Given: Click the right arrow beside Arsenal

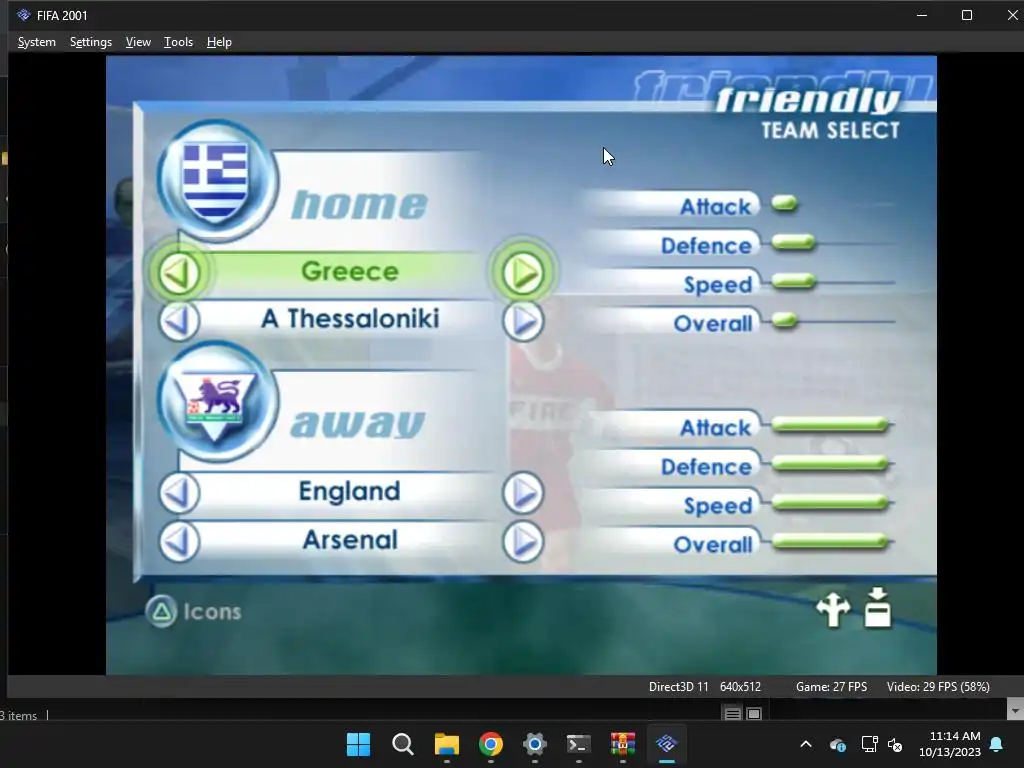Looking at the screenshot, I should (523, 541).
